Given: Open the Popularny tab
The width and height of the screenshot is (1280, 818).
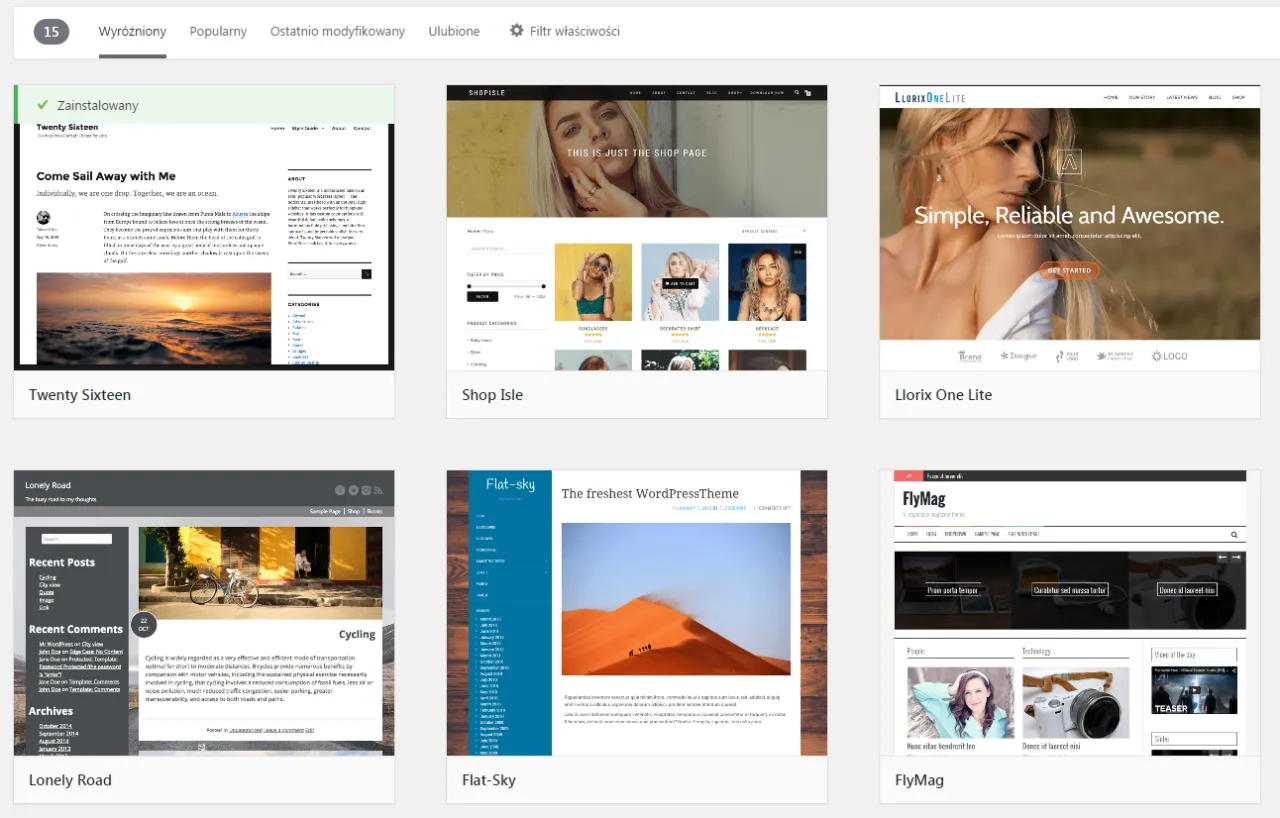Looking at the screenshot, I should [x=218, y=32].
